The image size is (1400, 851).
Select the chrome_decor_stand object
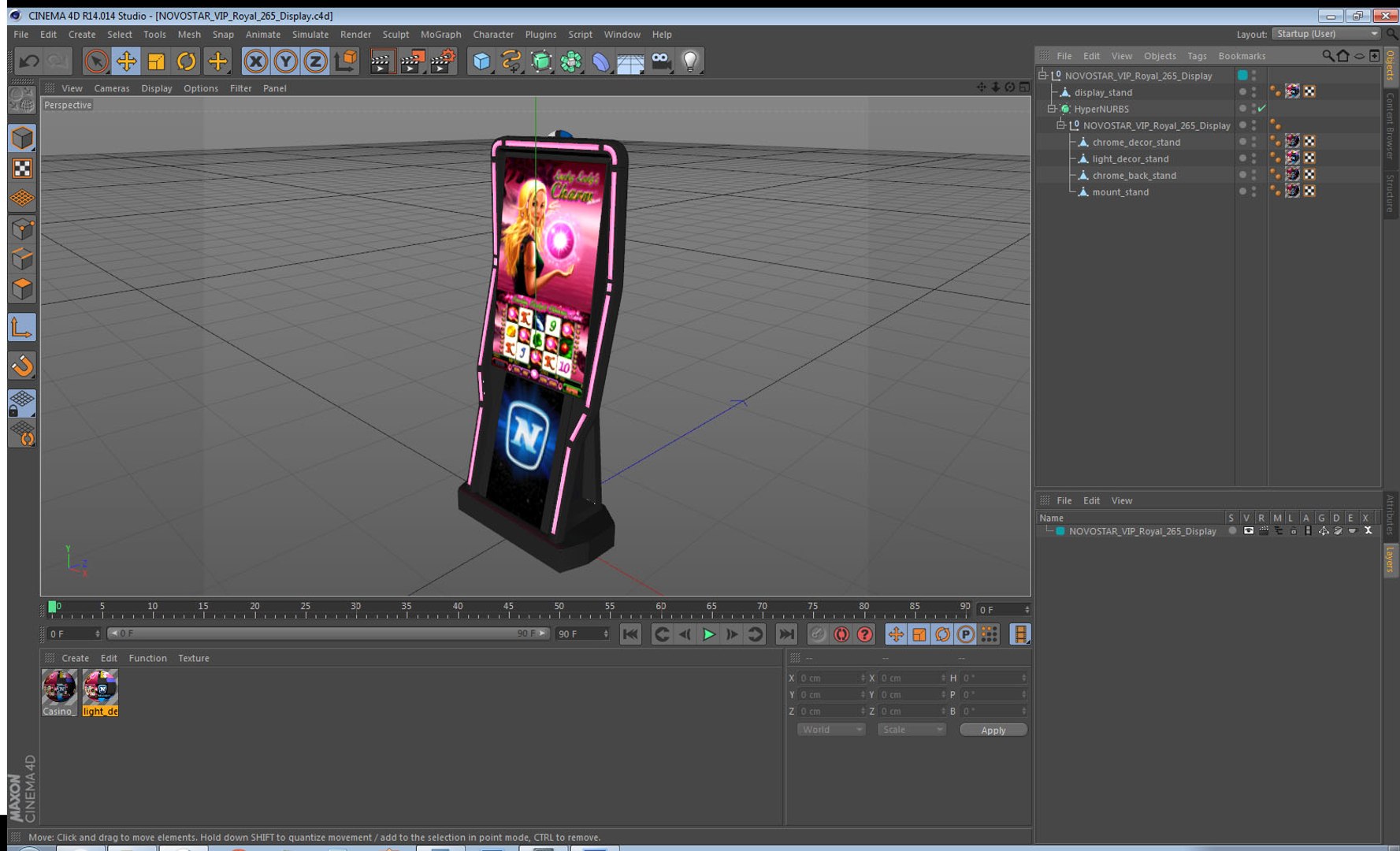pos(1136,143)
